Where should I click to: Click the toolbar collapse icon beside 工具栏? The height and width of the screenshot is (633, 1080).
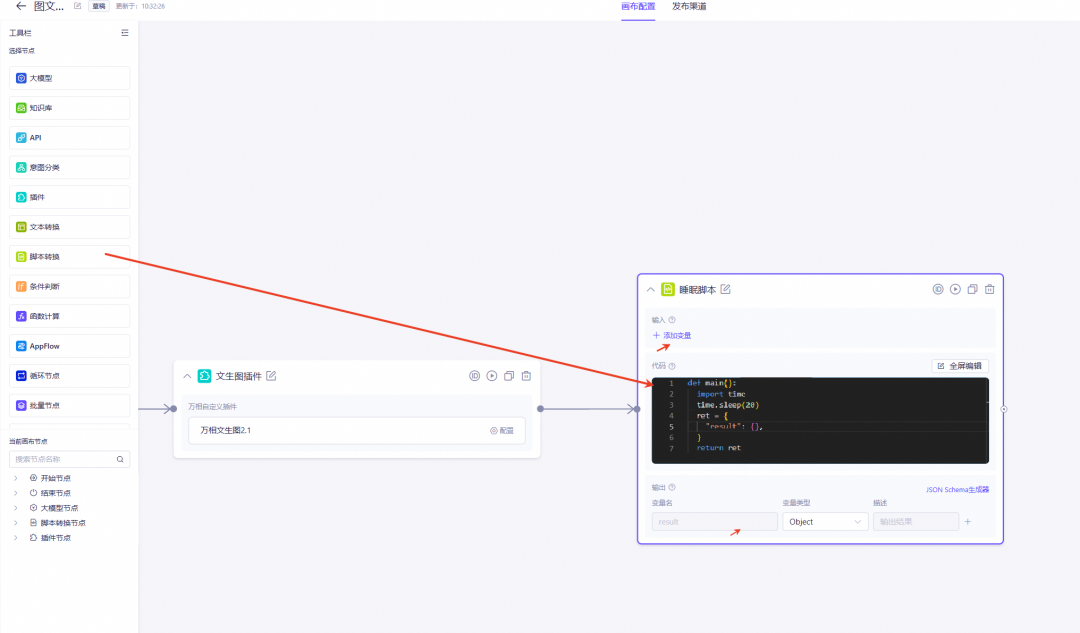125,33
